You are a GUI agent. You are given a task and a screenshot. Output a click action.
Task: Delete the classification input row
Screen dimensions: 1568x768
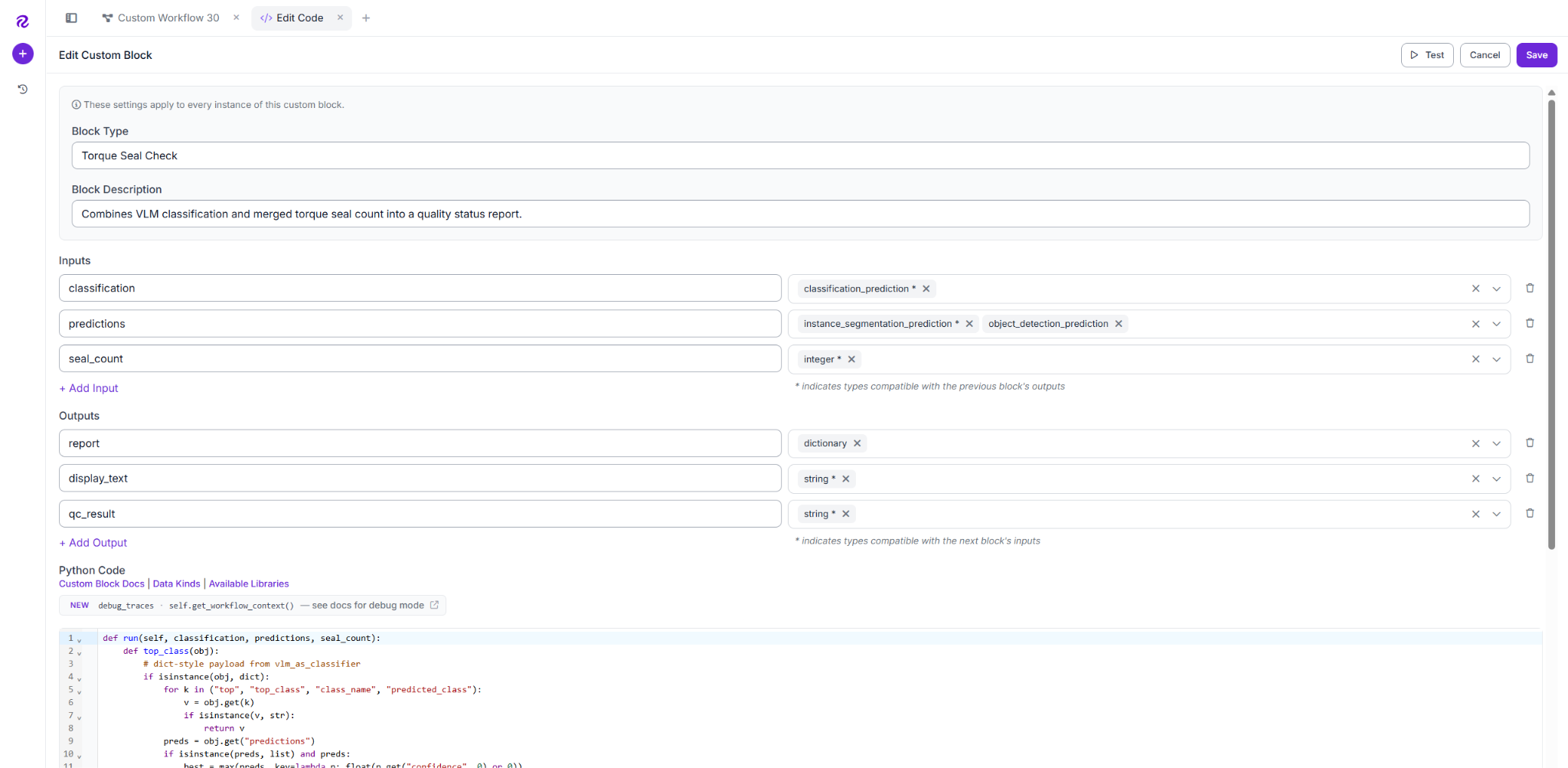click(x=1530, y=288)
